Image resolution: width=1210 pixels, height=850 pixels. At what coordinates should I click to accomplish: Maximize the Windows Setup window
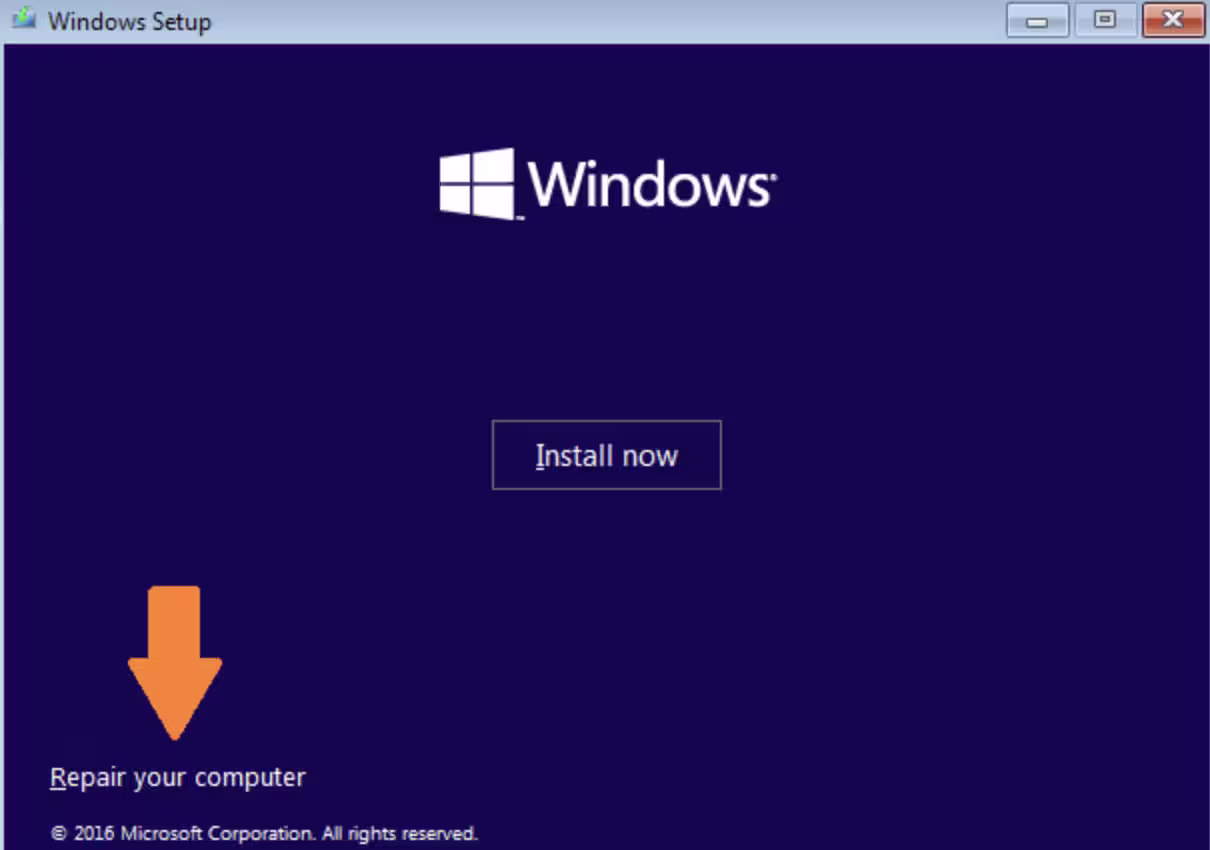[x=1105, y=19]
